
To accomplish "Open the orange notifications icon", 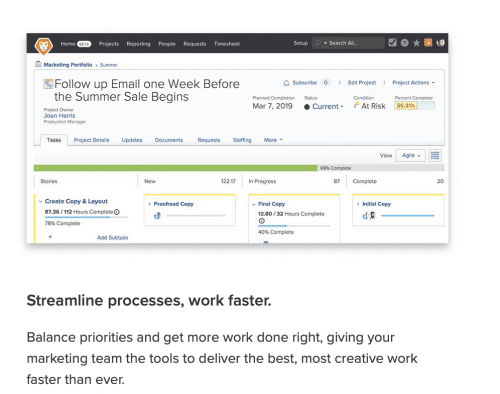I will tap(428, 43).
